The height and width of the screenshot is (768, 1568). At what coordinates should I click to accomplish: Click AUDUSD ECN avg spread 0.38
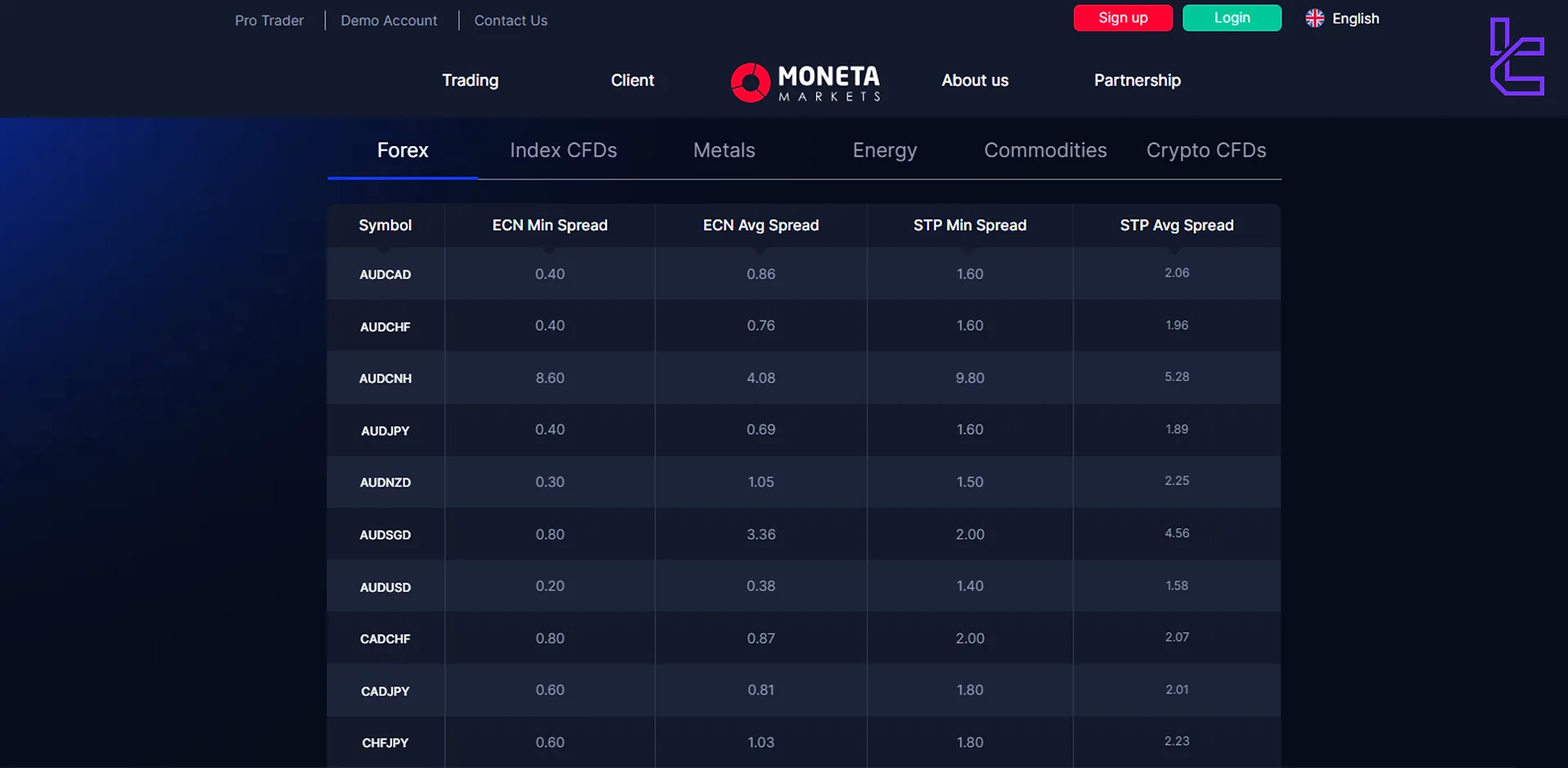pyautogui.click(x=761, y=586)
